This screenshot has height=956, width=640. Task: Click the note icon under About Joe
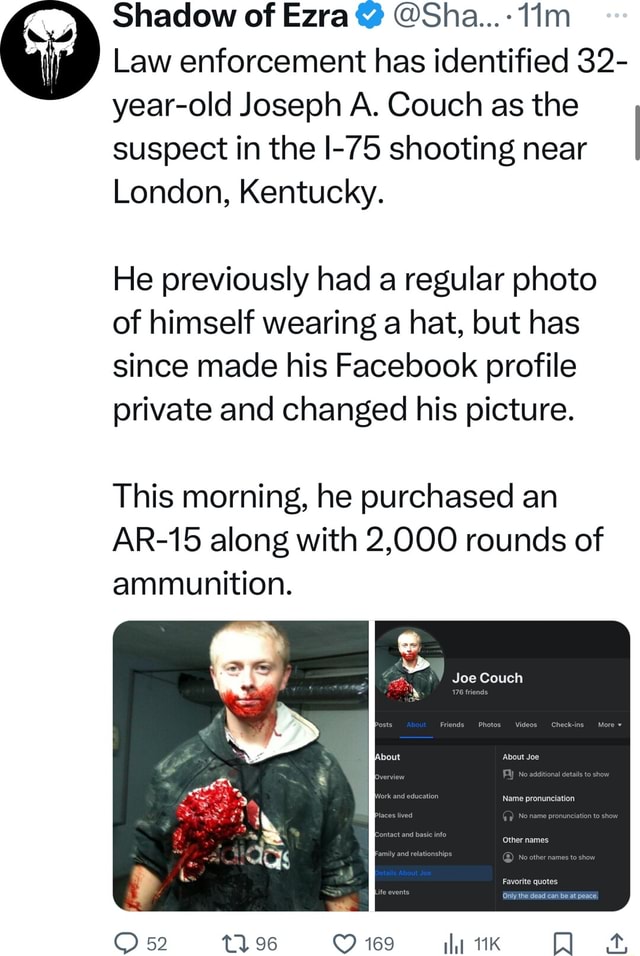click(507, 774)
